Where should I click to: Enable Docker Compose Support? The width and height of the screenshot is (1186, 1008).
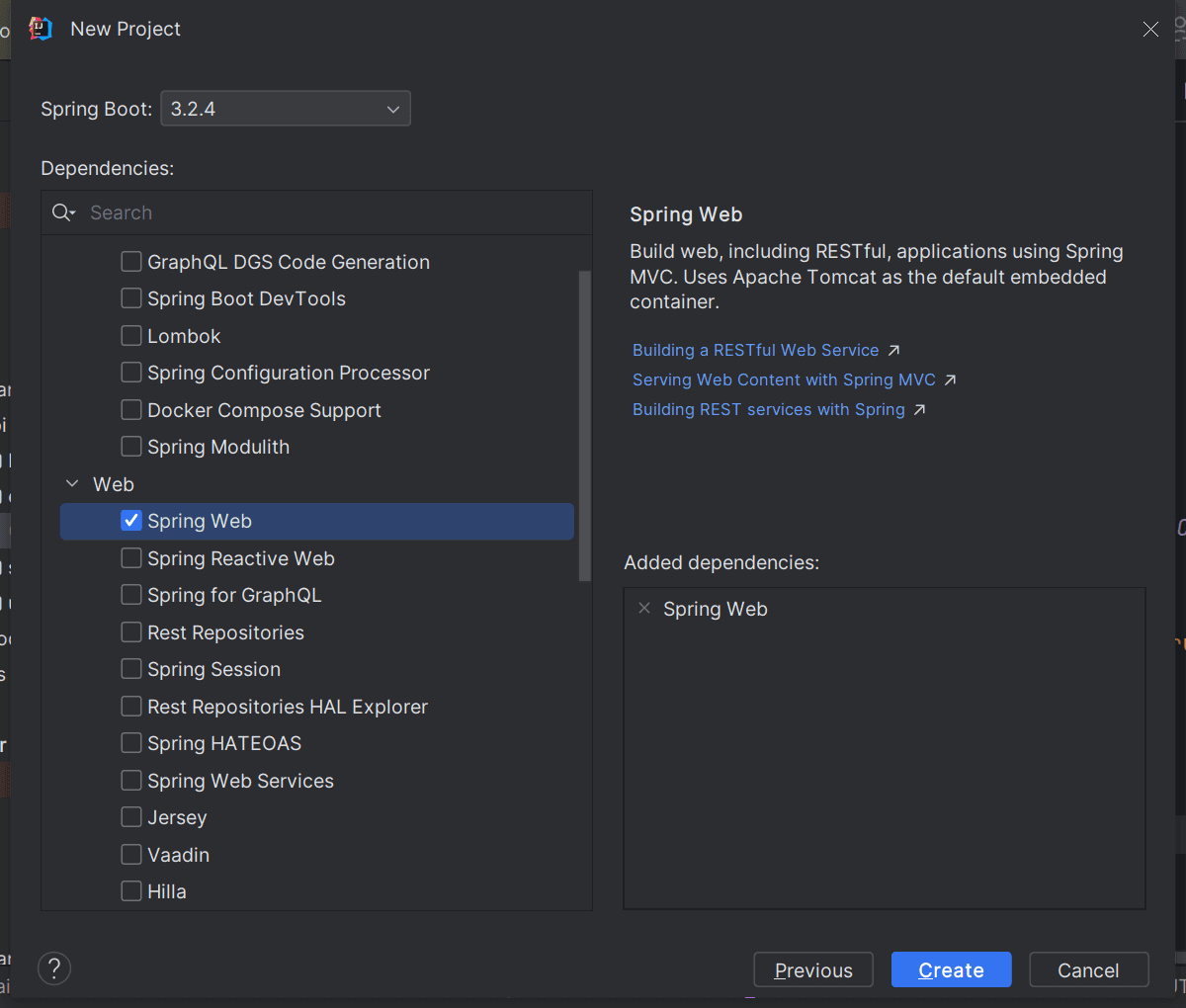[x=131, y=410]
